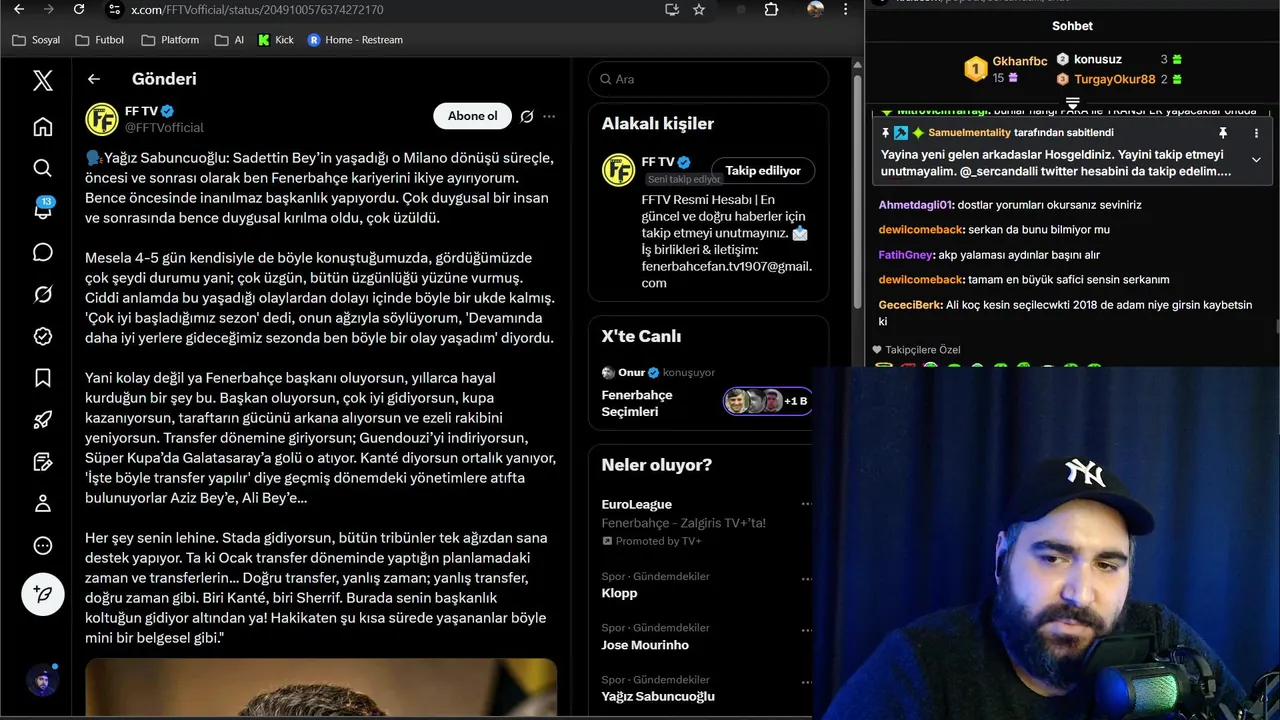Click the X logo in the sidebar

point(42,80)
